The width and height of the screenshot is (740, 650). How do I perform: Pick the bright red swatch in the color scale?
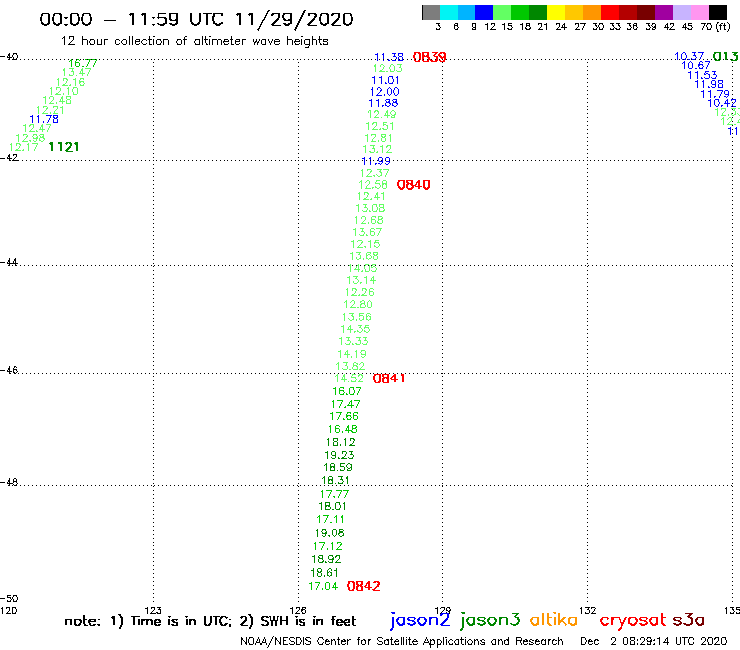610,12
